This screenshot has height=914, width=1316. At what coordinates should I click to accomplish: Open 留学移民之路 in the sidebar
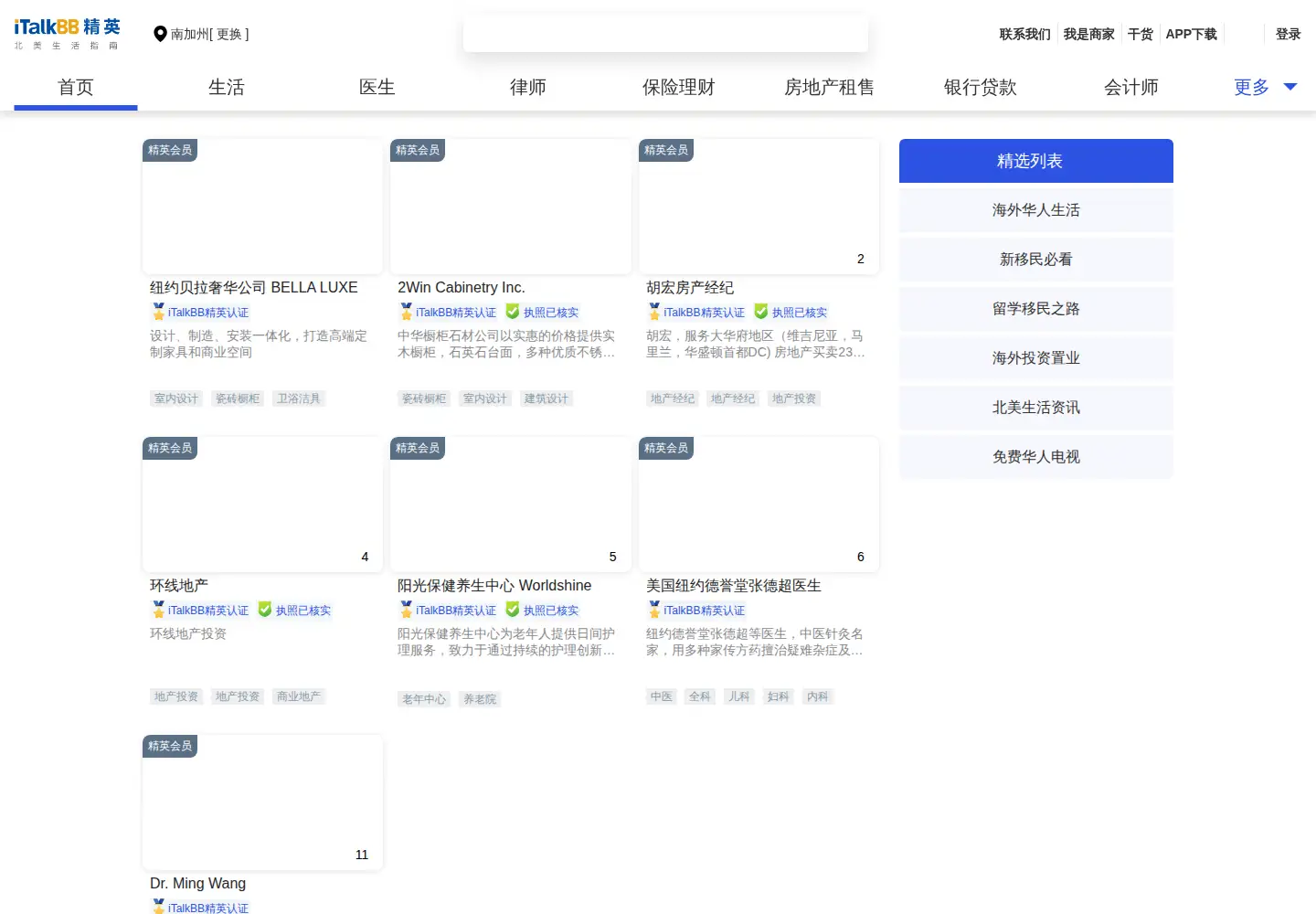(1036, 309)
